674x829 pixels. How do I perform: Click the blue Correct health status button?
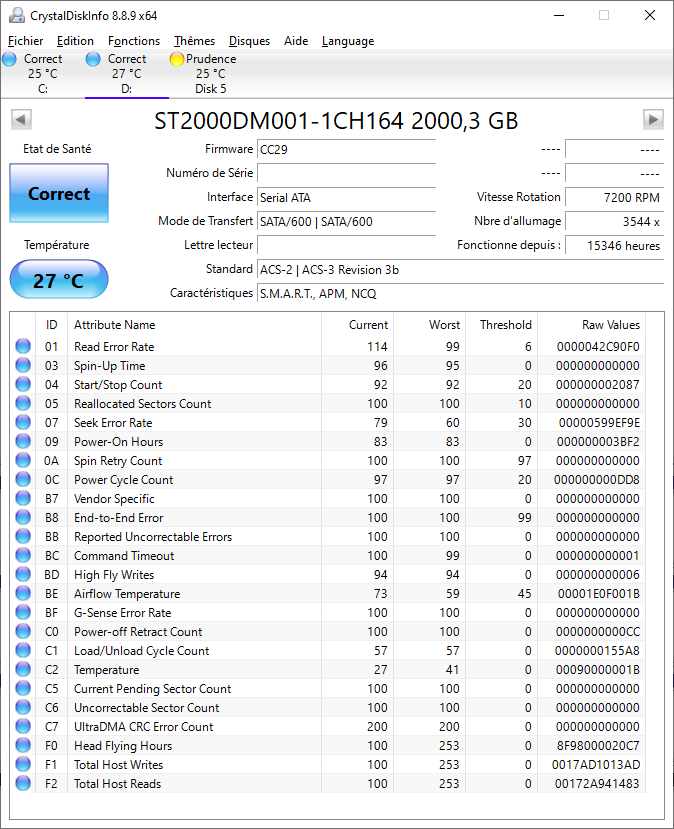(x=59, y=194)
